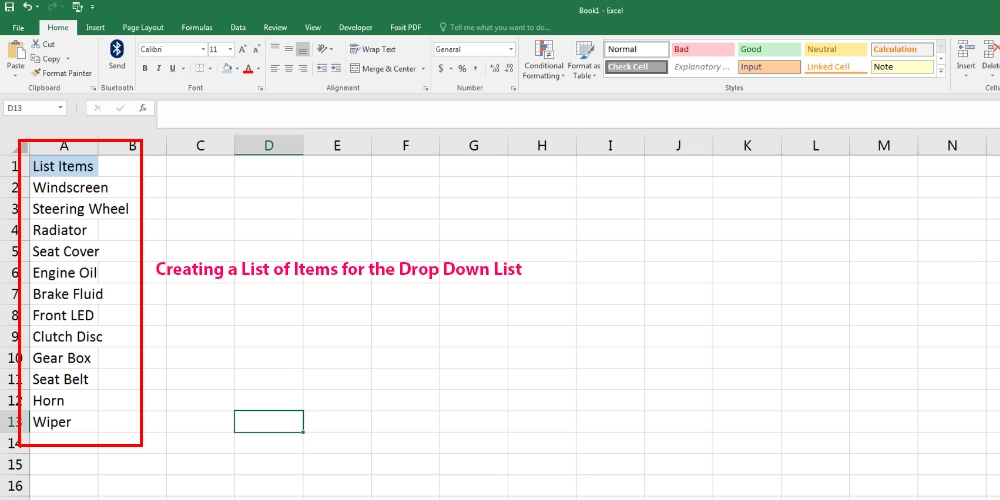Toggle italic formatting
The height and width of the screenshot is (500, 1000).
click(159, 68)
